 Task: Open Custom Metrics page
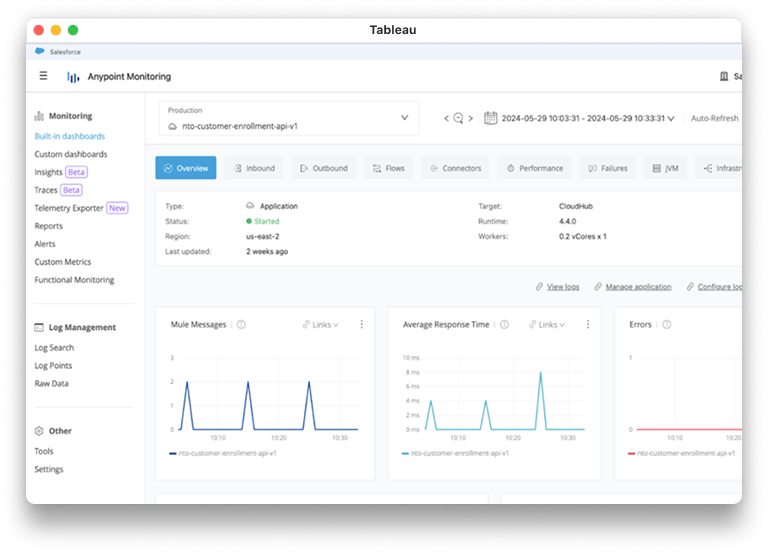pos(63,262)
